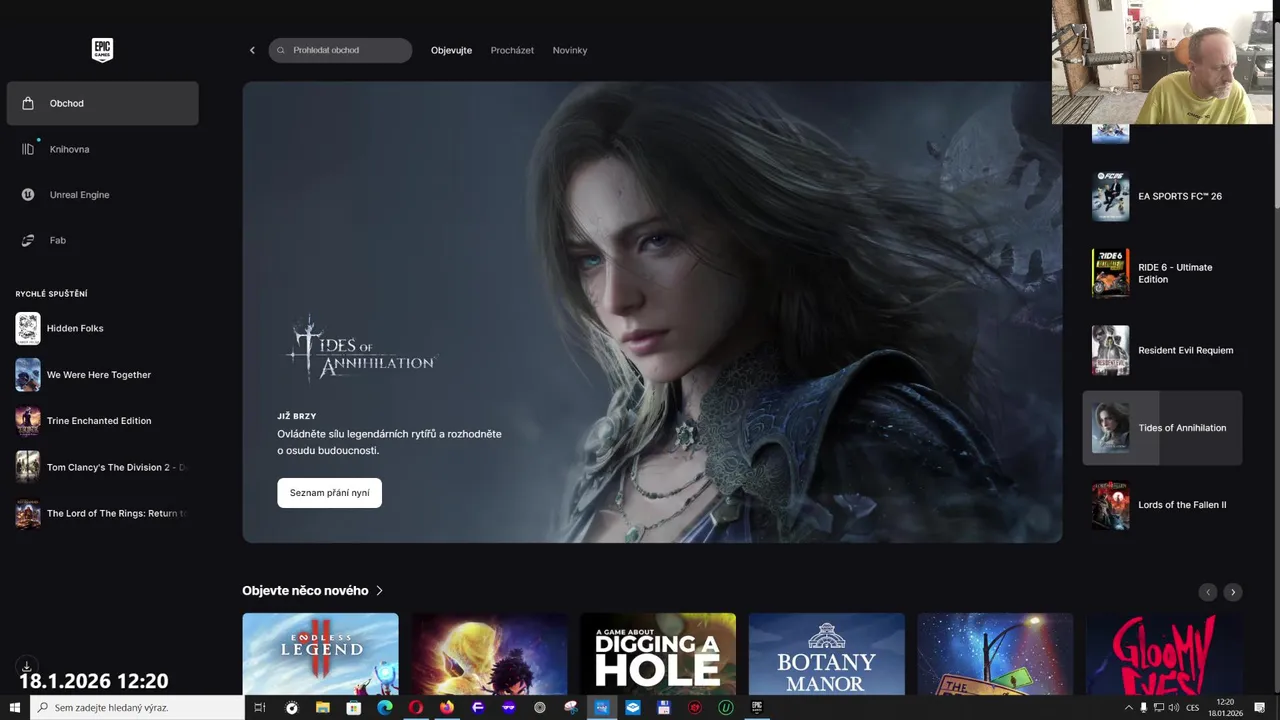This screenshot has height=720, width=1280.
Task: Open Task View in the taskbar
Action: coord(260,707)
